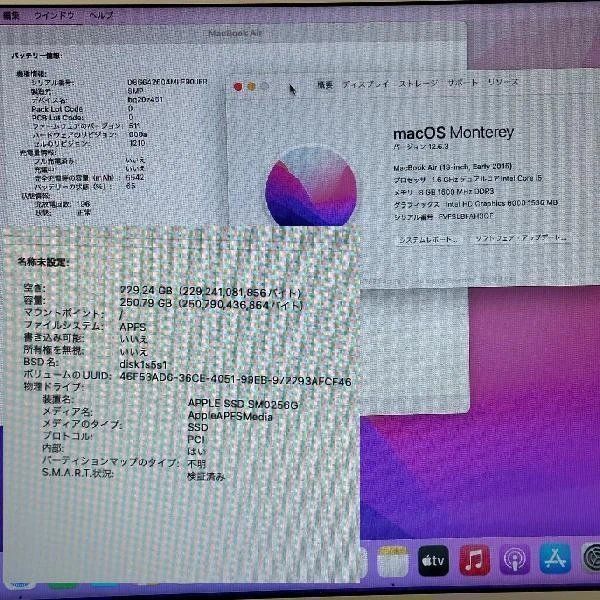Close the About This Mac window
Viewport: 600px width, 600px height.
[x=238, y=87]
